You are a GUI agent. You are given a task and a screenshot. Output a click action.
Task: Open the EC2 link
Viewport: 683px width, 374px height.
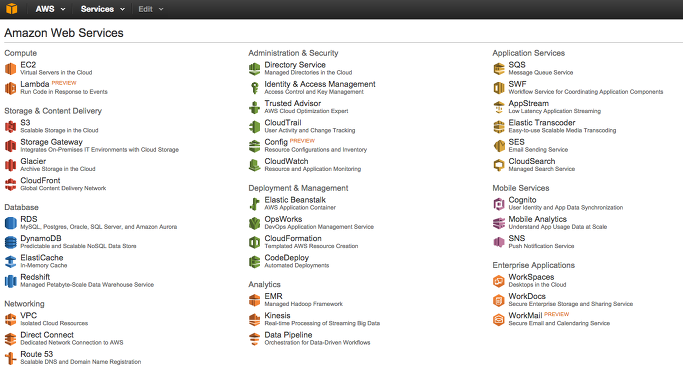(x=28, y=65)
